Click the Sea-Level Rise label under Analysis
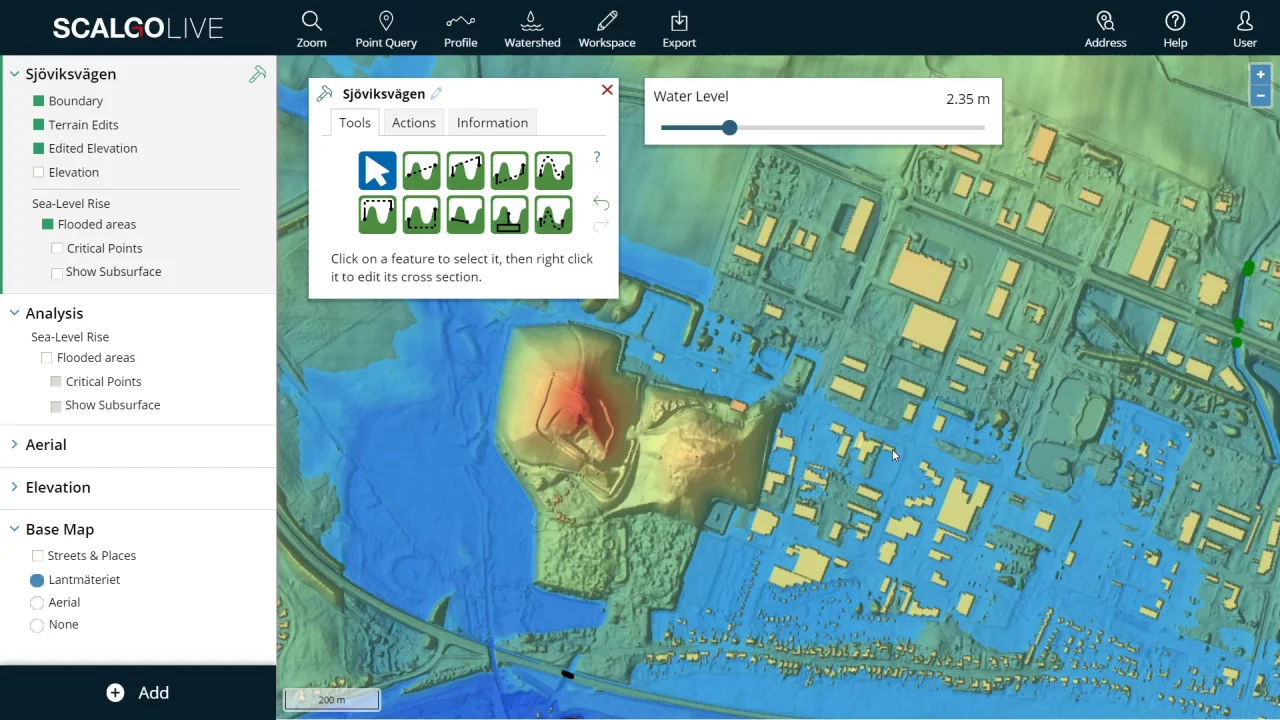This screenshot has height=720, width=1280. pos(70,337)
